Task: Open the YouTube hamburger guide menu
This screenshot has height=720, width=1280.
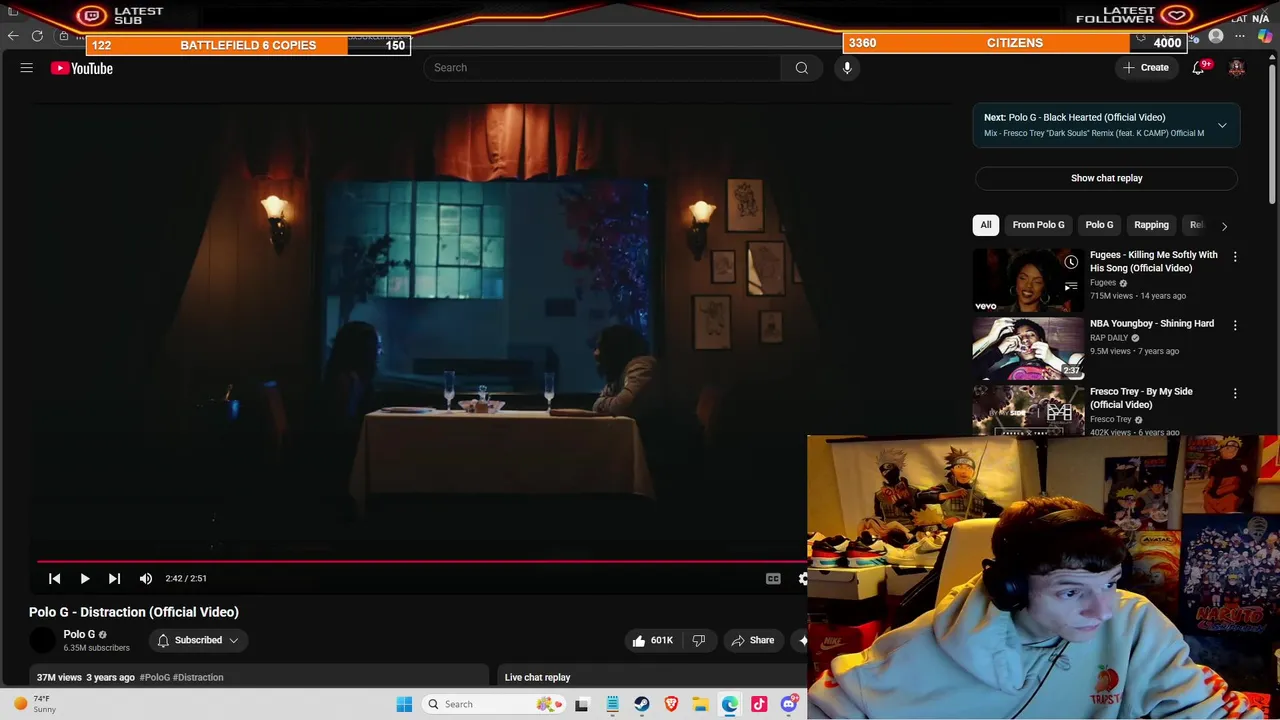Action: [27, 68]
